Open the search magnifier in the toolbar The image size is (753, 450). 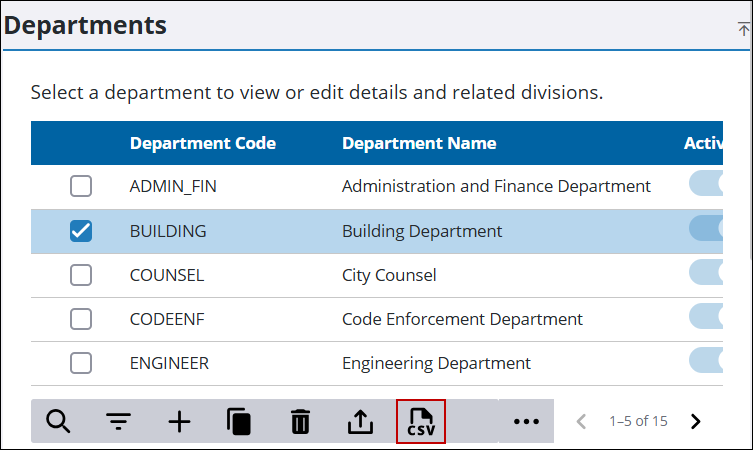58,422
